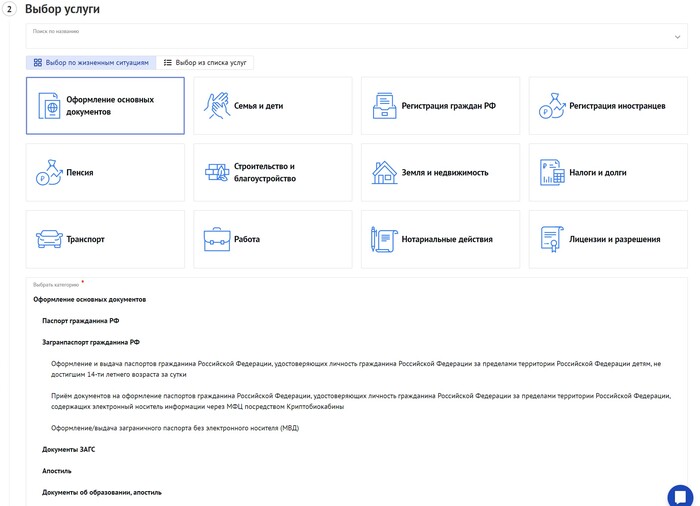This screenshot has width=700, height=506.
Task: Open the house icon for Земля и недвижимость
Action: coord(384,172)
